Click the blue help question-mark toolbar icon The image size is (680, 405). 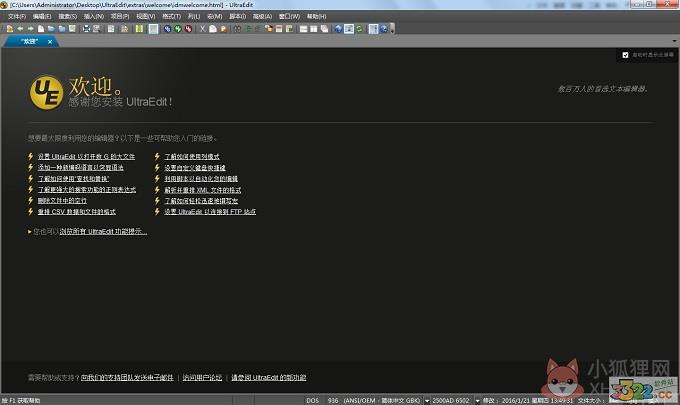[x=383, y=29]
